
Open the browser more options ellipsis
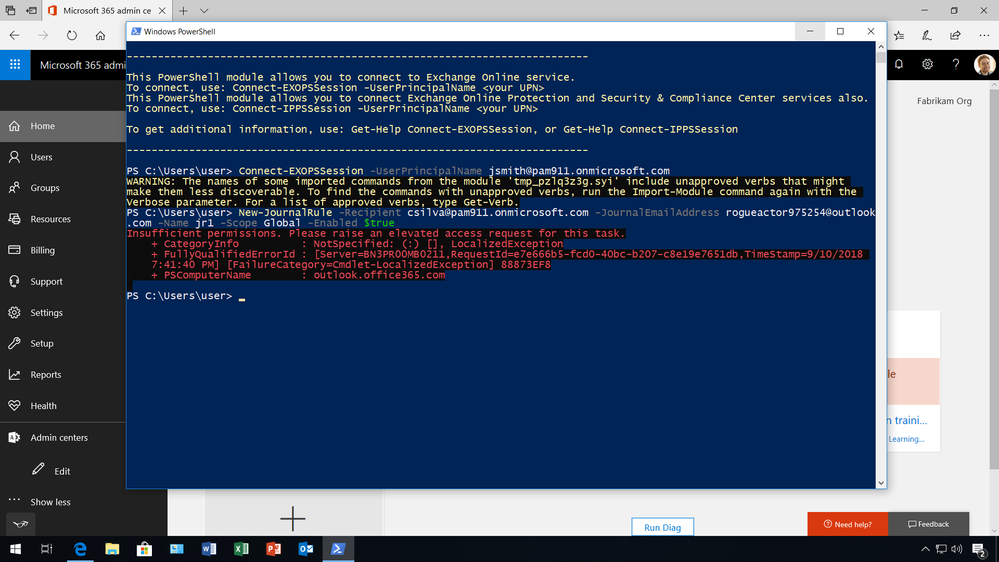point(984,36)
